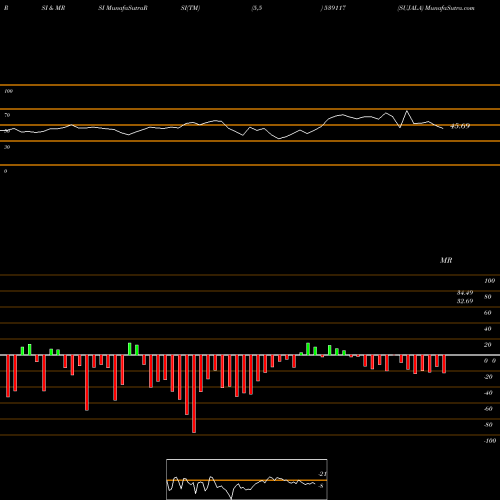This screenshot has width=500, height=500.
Task: Click the MR axis label 20
Action: (488, 345)
